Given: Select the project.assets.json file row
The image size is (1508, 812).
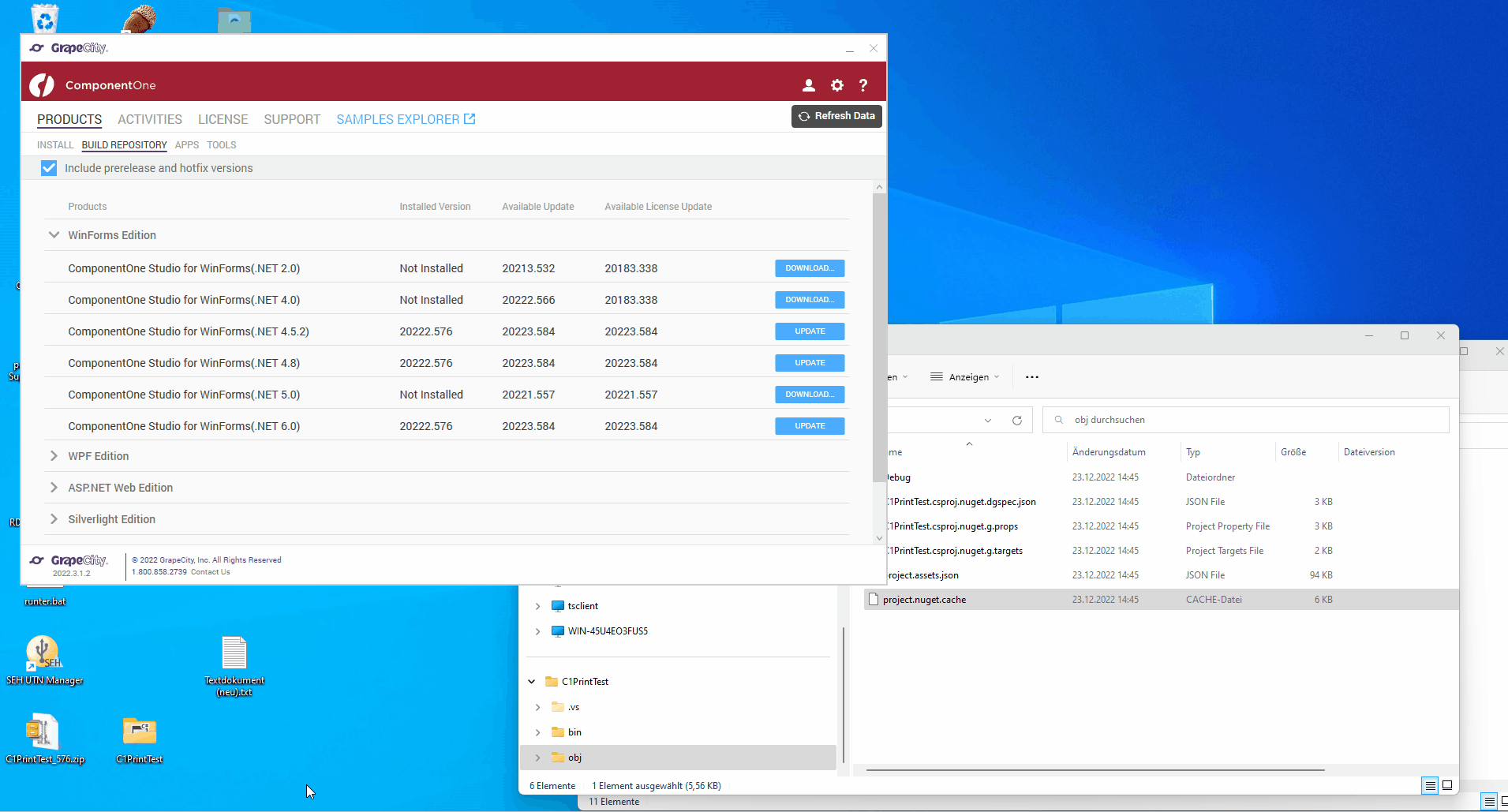Looking at the screenshot, I should (x=1162, y=575).
